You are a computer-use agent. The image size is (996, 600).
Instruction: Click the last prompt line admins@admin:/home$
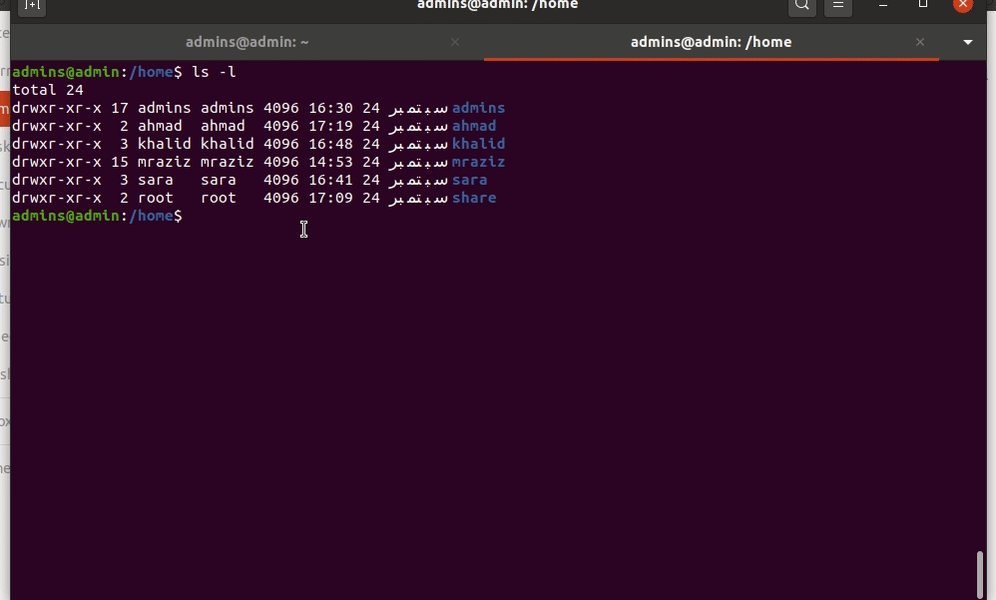point(97,216)
